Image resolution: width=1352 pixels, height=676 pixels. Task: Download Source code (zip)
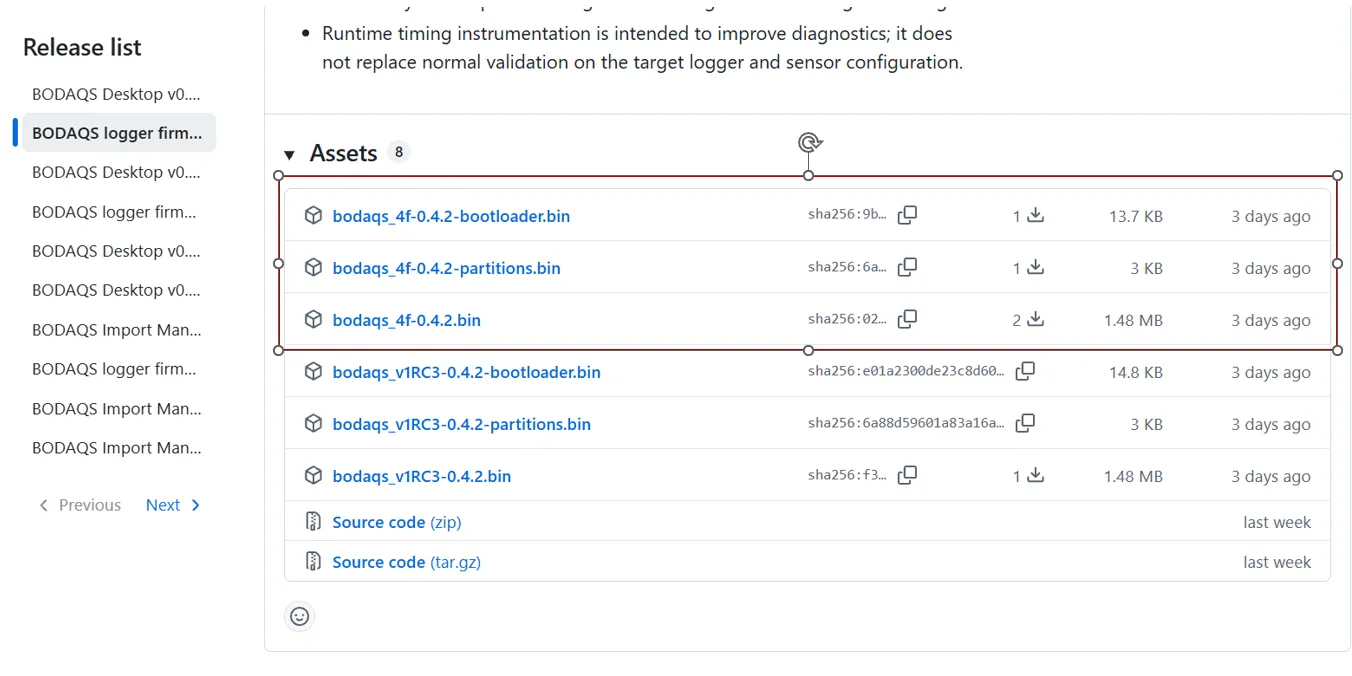click(x=396, y=522)
